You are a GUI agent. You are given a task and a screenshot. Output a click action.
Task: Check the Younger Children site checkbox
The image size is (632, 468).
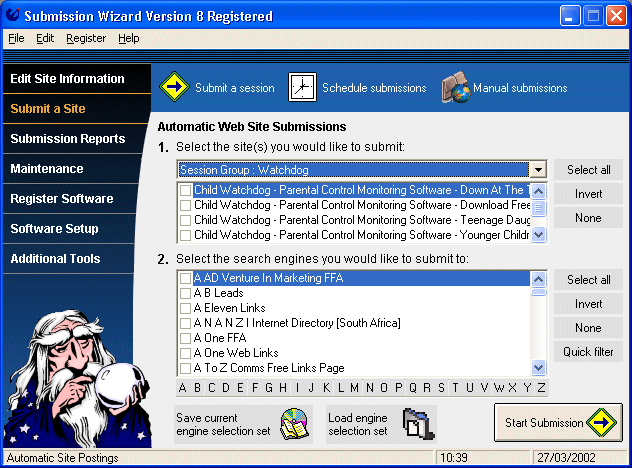pyautogui.click(x=185, y=235)
